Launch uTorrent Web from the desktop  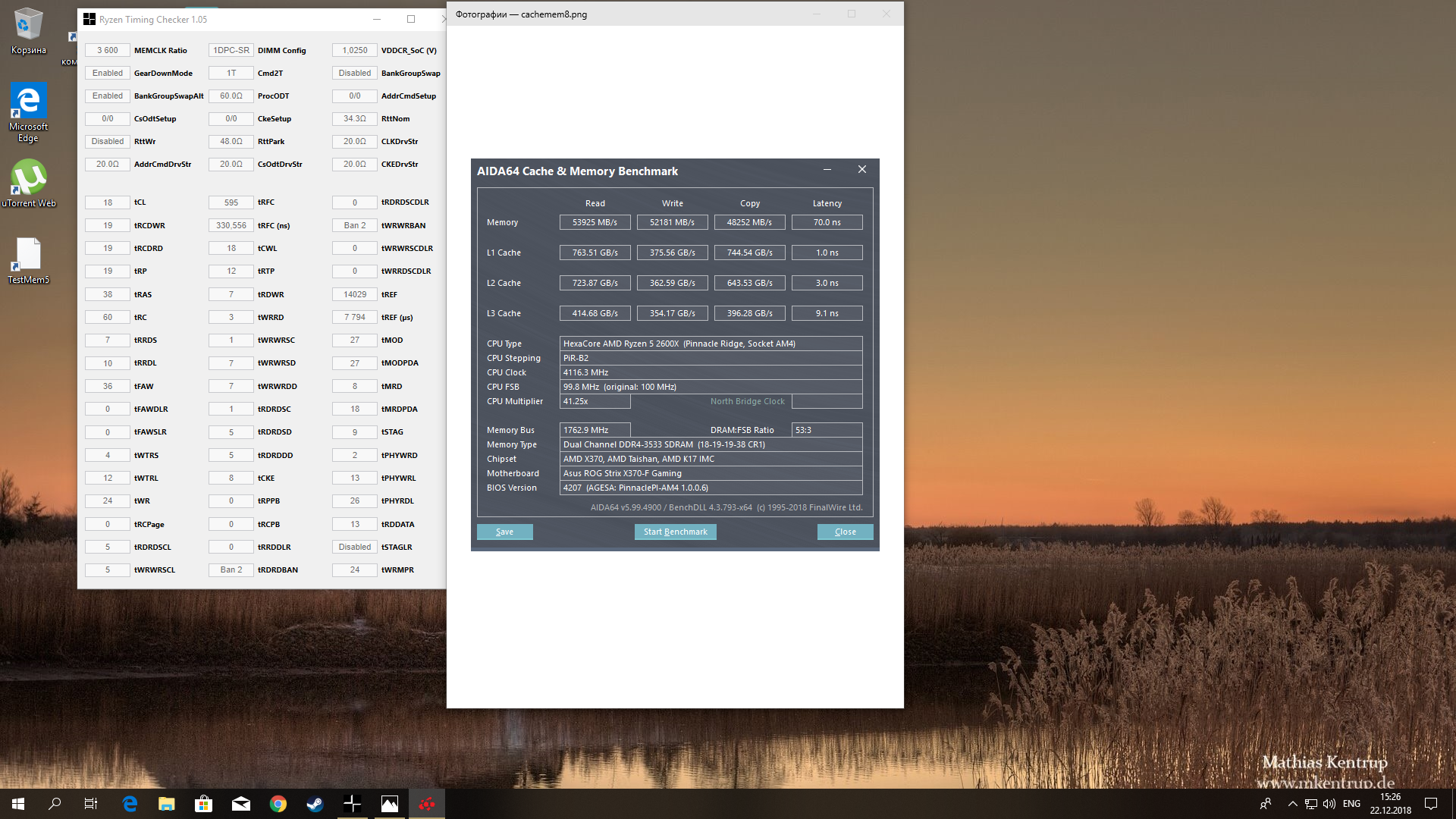pyautogui.click(x=28, y=182)
